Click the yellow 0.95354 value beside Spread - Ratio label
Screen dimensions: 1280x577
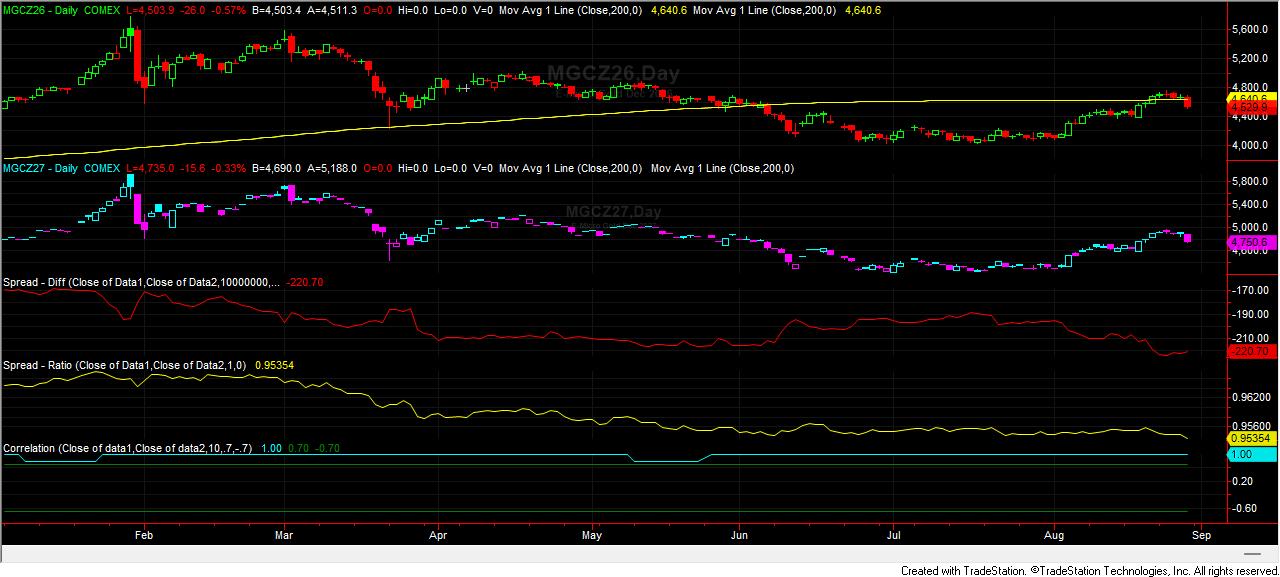click(x=274, y=365)
